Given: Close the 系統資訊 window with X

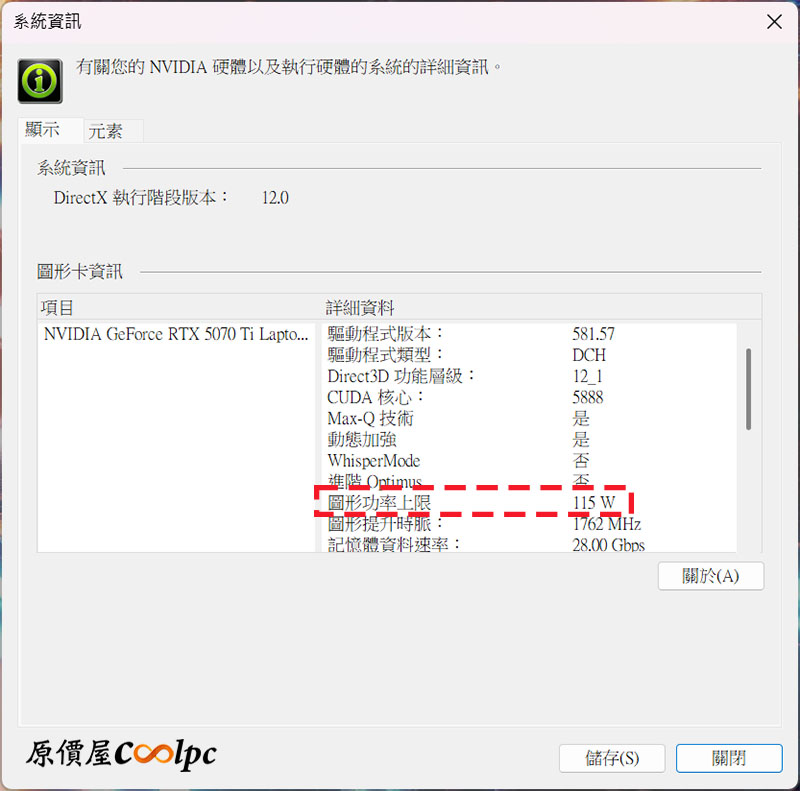Looking at the screenshot, I should pyautogui.click(x=774, y=21).
